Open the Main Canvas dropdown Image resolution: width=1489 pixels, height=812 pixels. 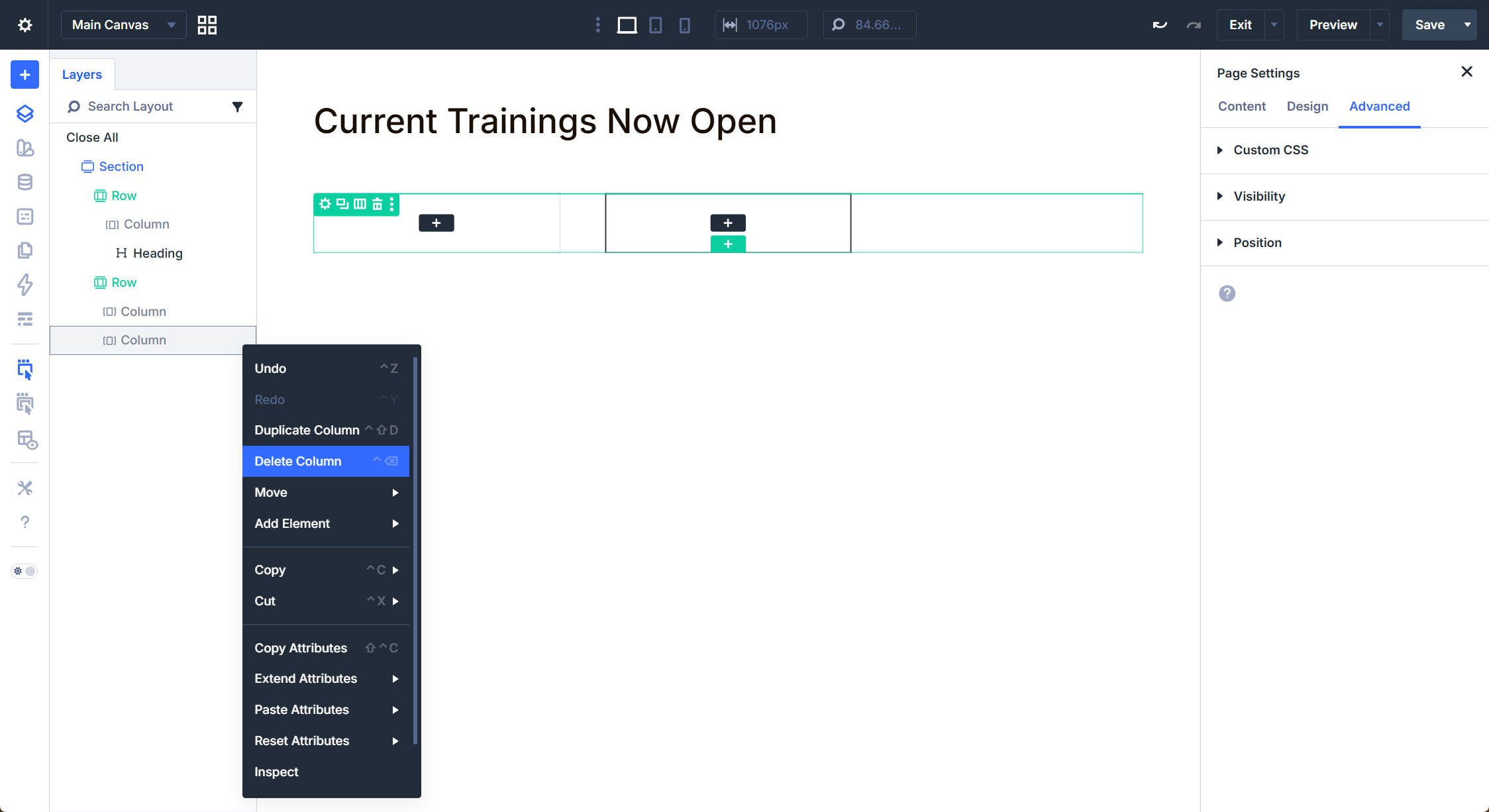coord(123,25)
